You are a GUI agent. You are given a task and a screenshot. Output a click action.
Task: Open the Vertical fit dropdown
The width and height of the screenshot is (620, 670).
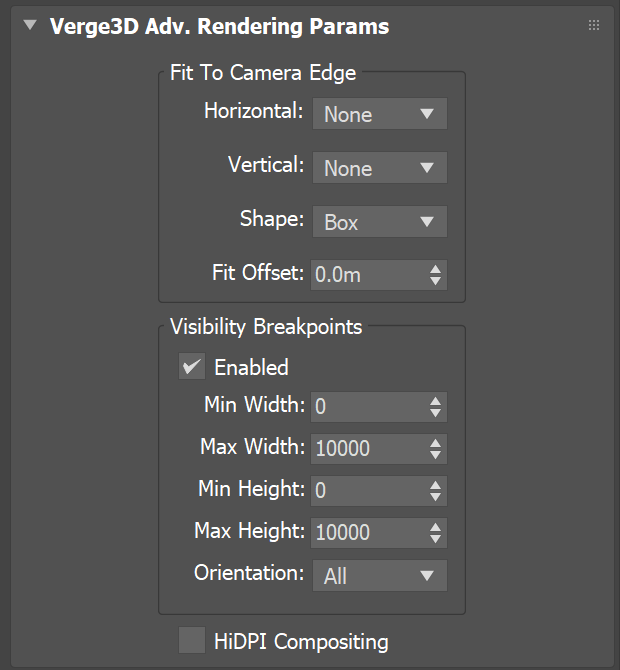380,168
